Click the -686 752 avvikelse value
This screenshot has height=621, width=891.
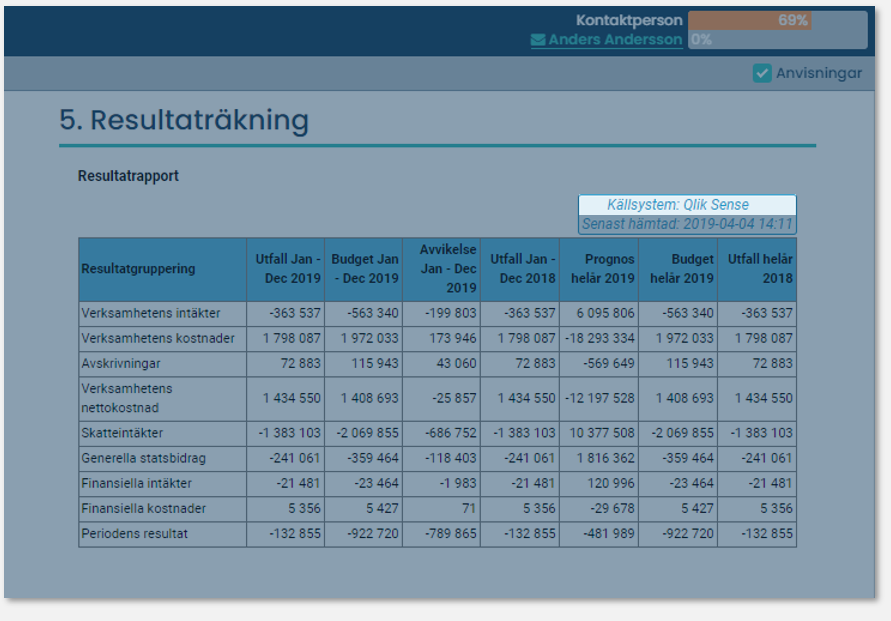coord(451,433)
